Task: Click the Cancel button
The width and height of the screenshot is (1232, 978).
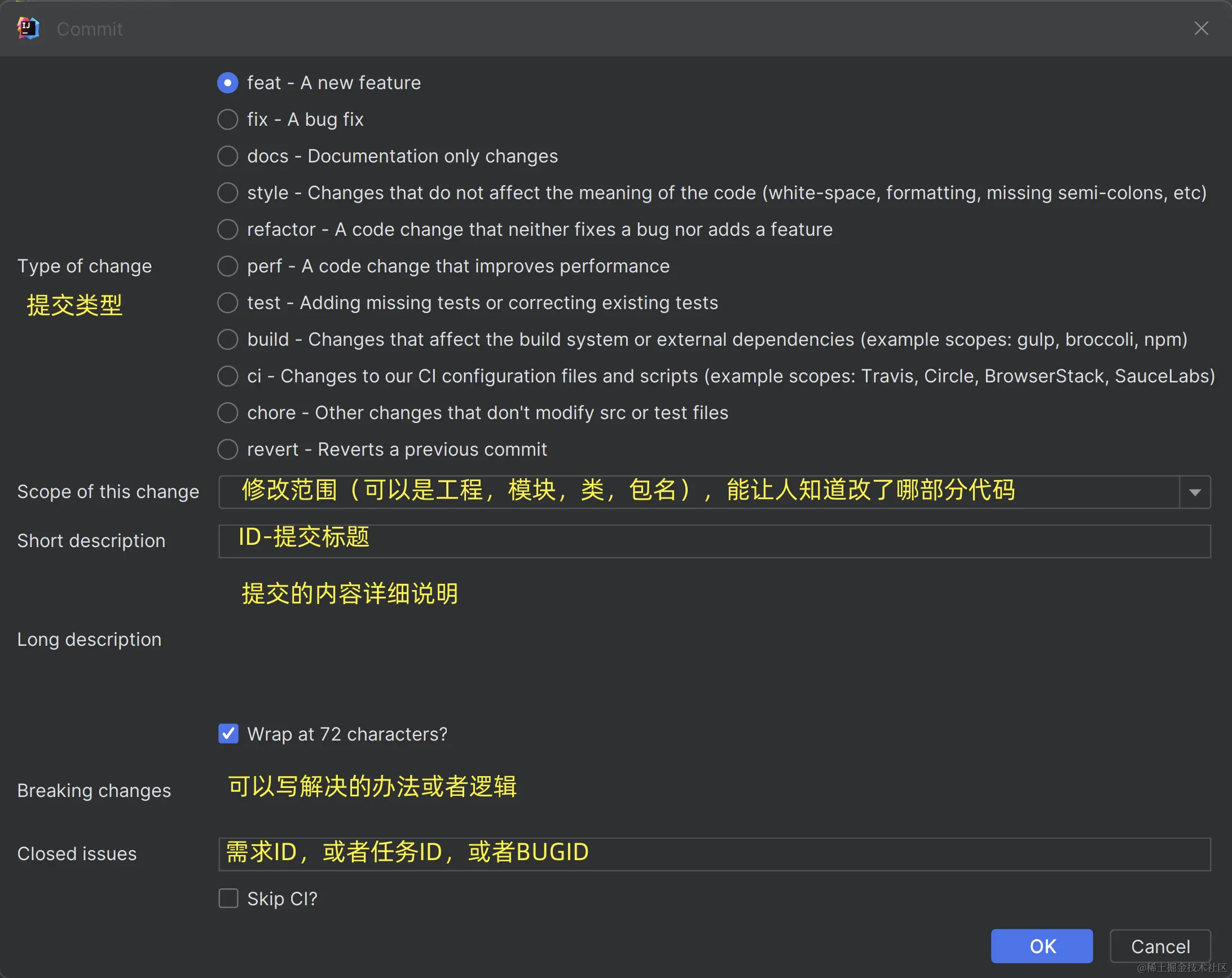Action: (1160, 946)
